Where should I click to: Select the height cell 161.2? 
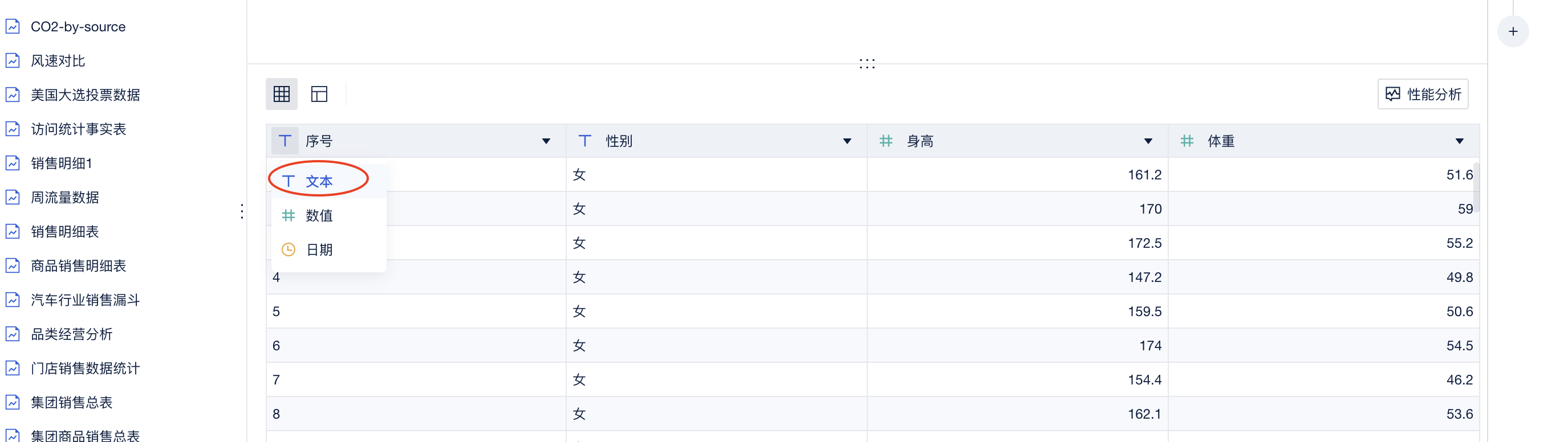click(1018, 175)
